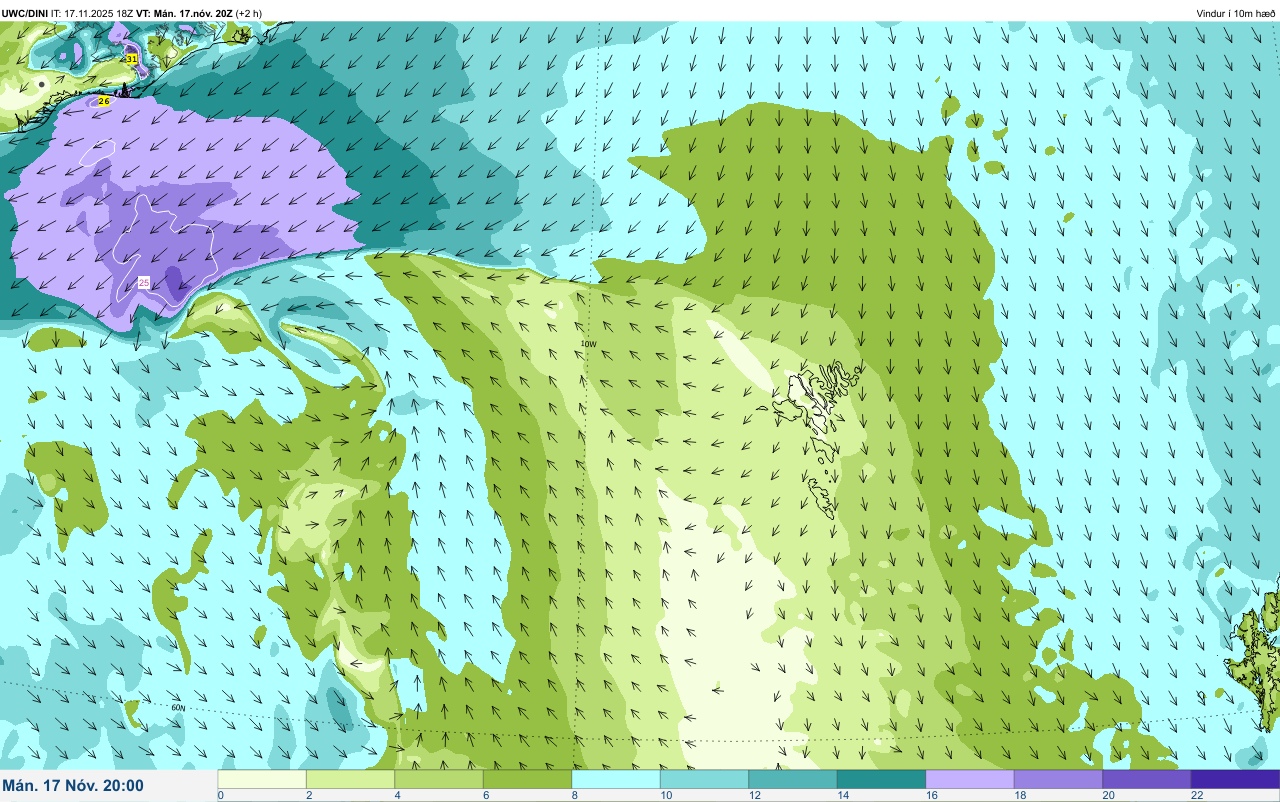Screen dimensions: 1280x802
Task: Click the 12–14 teal legend swatch
Action: [793, 779]
